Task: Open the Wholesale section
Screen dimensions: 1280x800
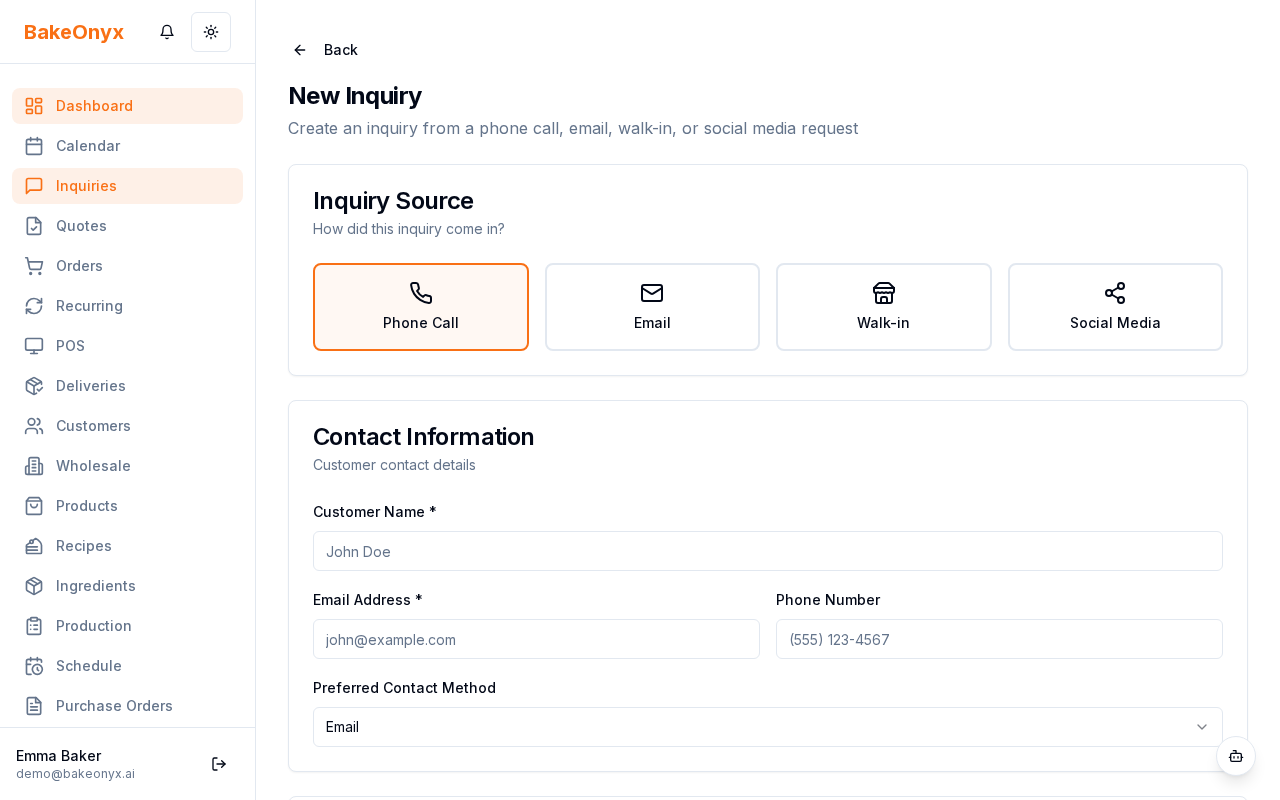Action: pyautogui.click(x=93, y=465)
